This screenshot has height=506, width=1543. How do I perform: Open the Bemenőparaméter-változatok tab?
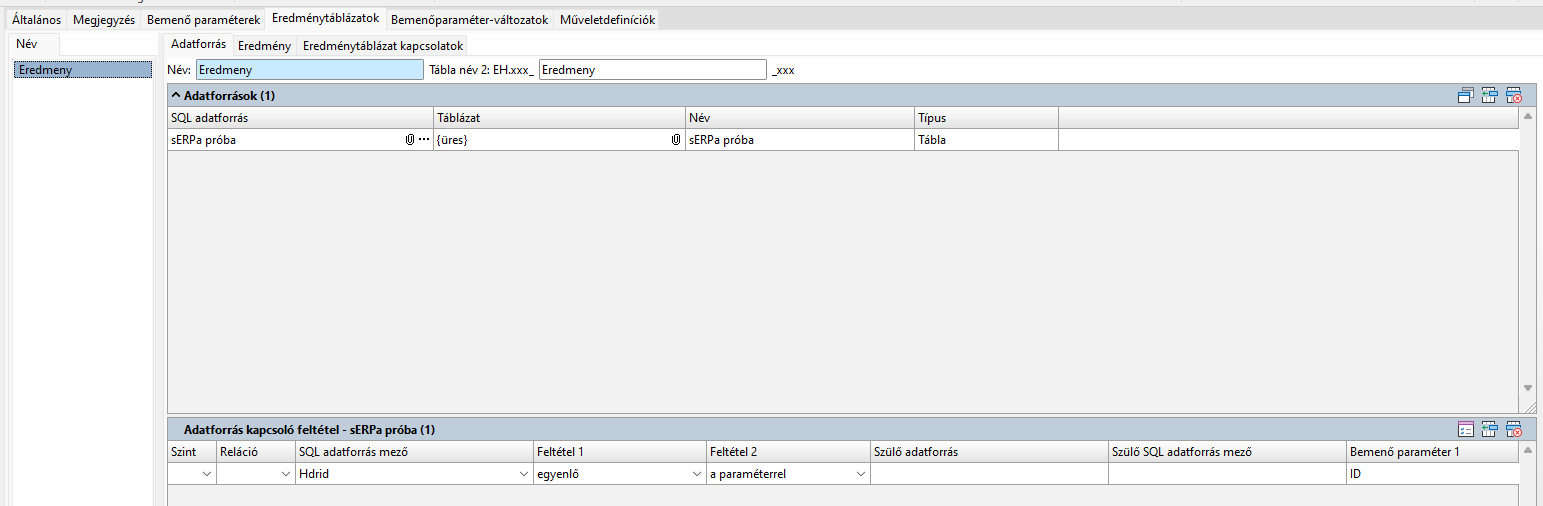coord(470,20)
